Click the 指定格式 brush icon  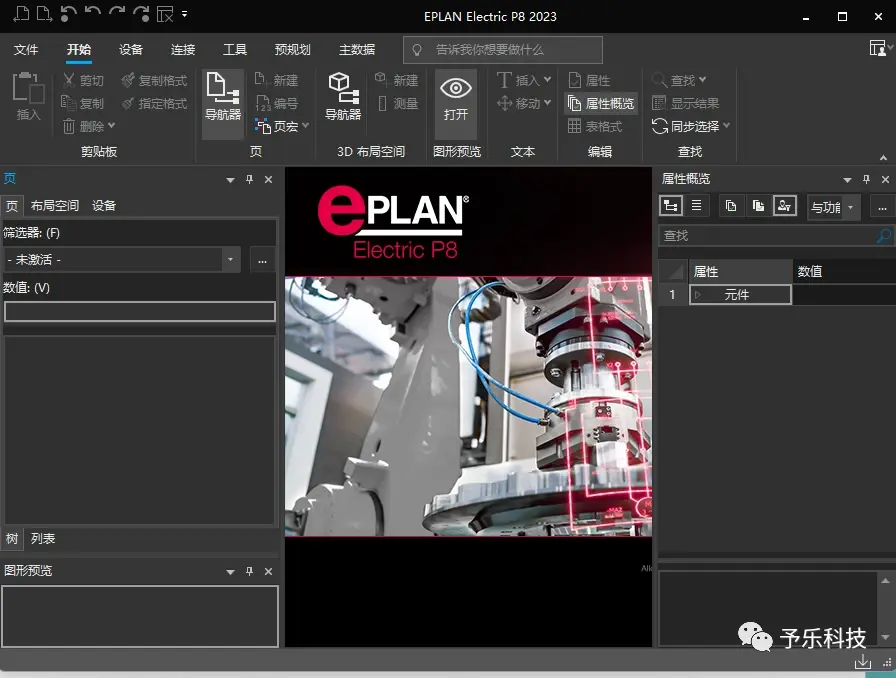coord(128,103)
